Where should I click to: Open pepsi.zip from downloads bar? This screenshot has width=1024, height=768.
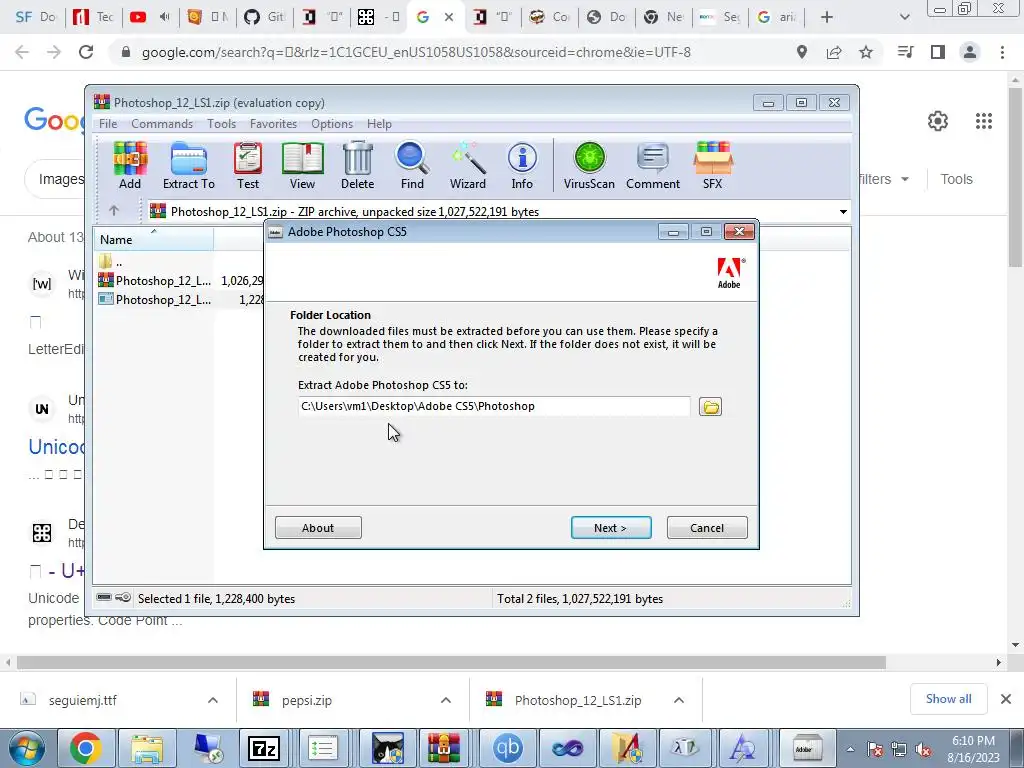coord(306,700)
